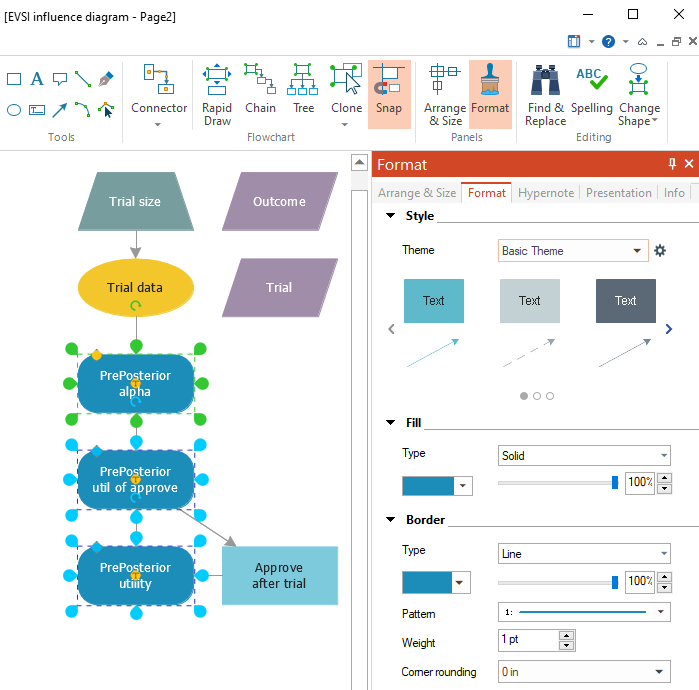Open the Border Type dropdown
The height and width of the screenshot is (690, 699).
point(664,554)
